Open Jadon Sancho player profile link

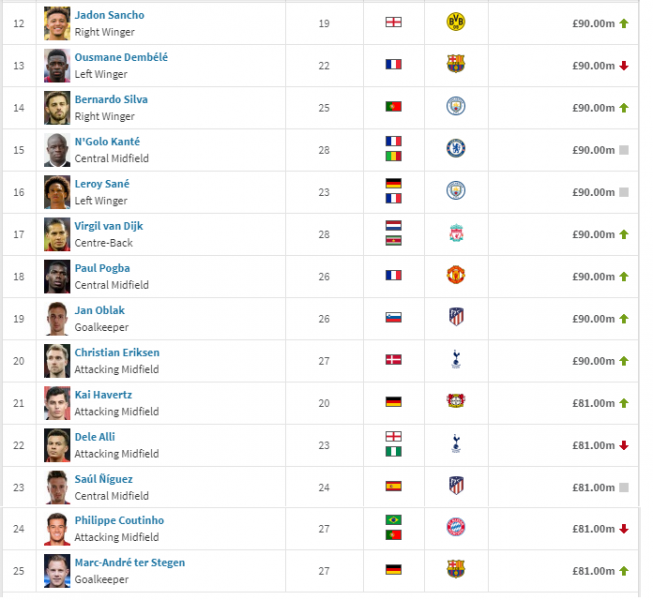click(109, 15)
